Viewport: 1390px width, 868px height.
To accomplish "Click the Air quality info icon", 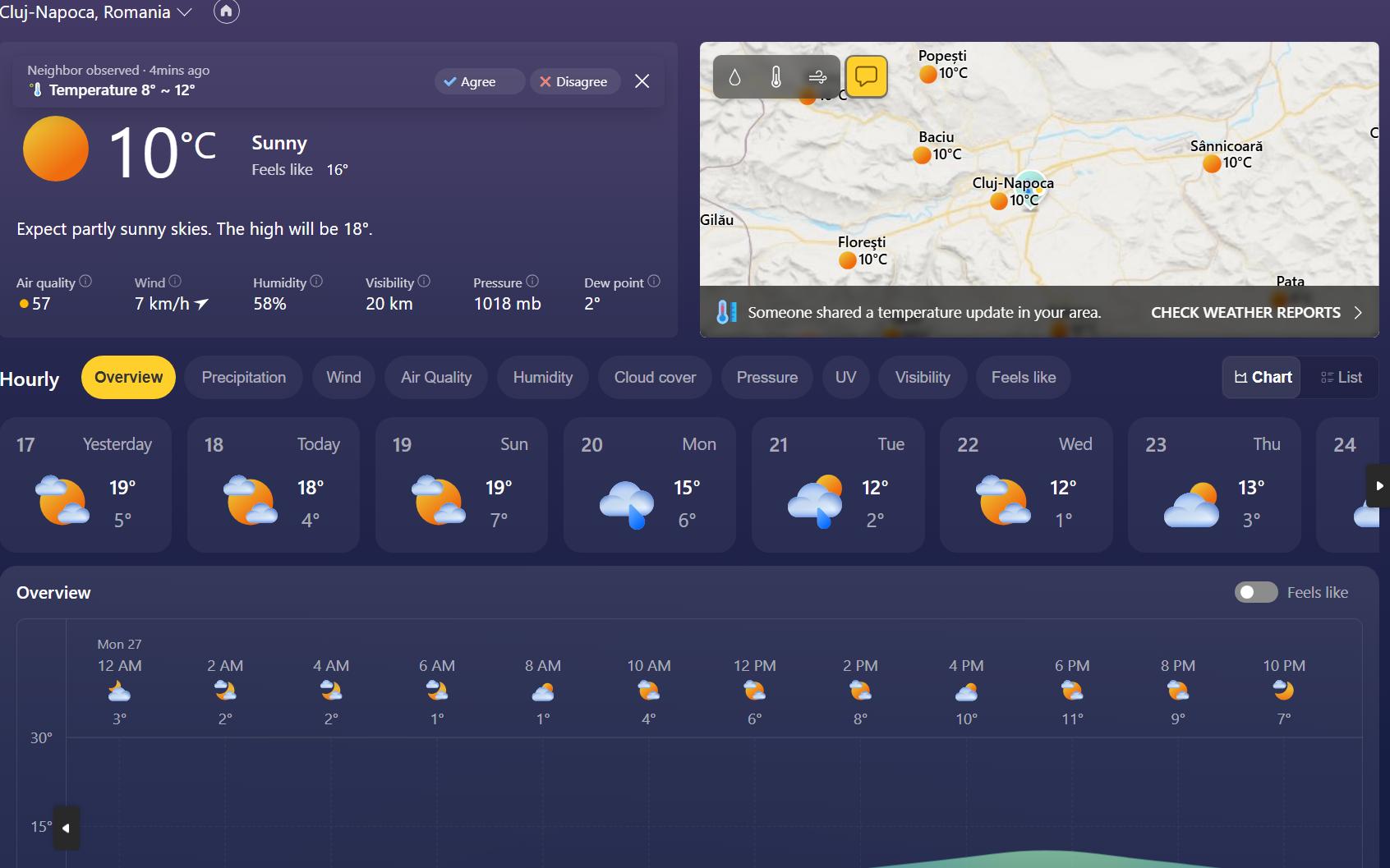I will pos(85,281).
